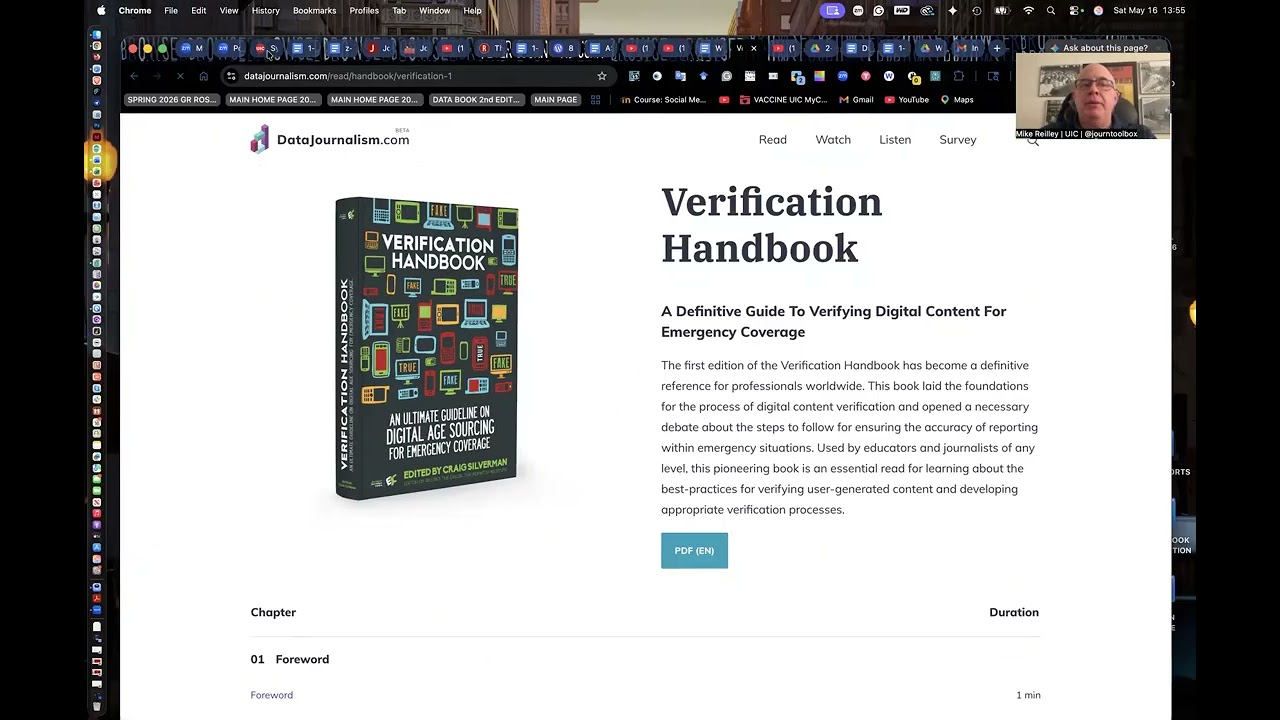Stop loading the page
The image size is (1280, 720).
pyautogui.click(x=180, y=76)
